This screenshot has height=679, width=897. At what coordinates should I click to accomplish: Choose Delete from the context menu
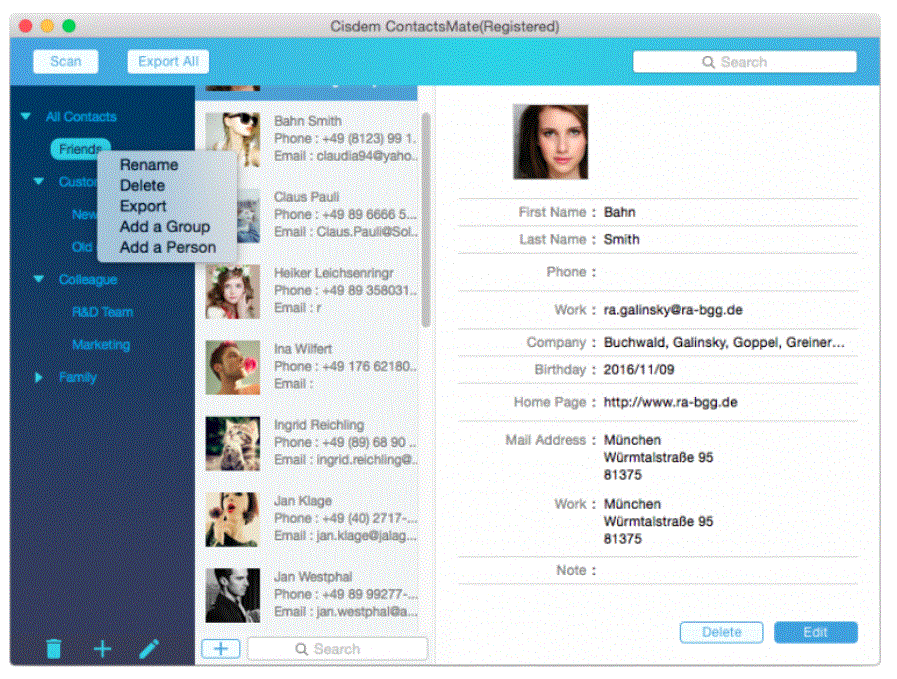tap(142, 185)
